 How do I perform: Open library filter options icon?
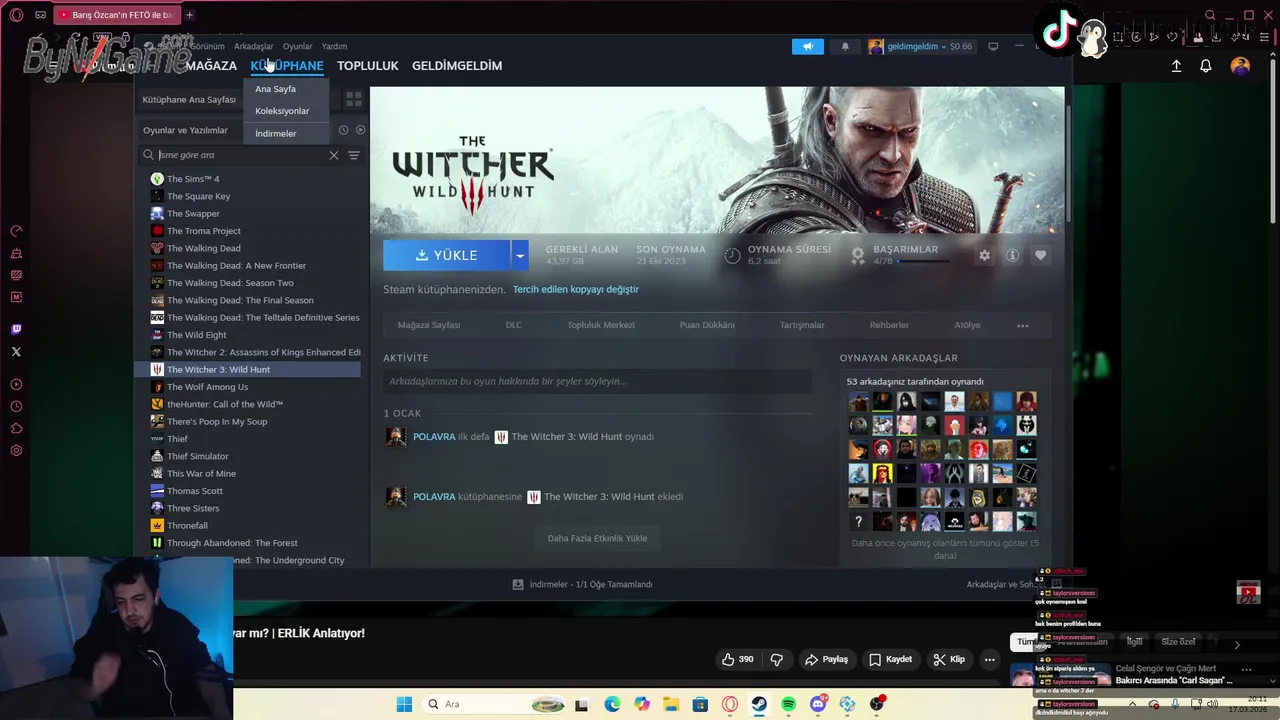pyautogui.click(x=353, y=155)
